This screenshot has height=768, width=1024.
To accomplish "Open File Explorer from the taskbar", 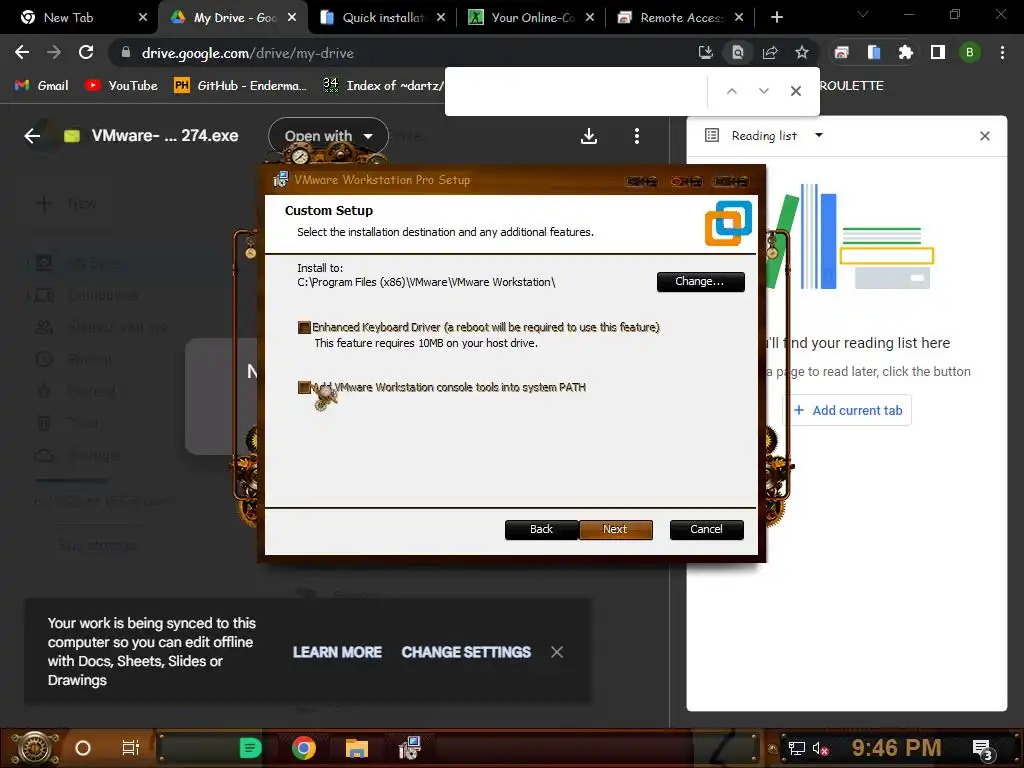I will 357,748.
